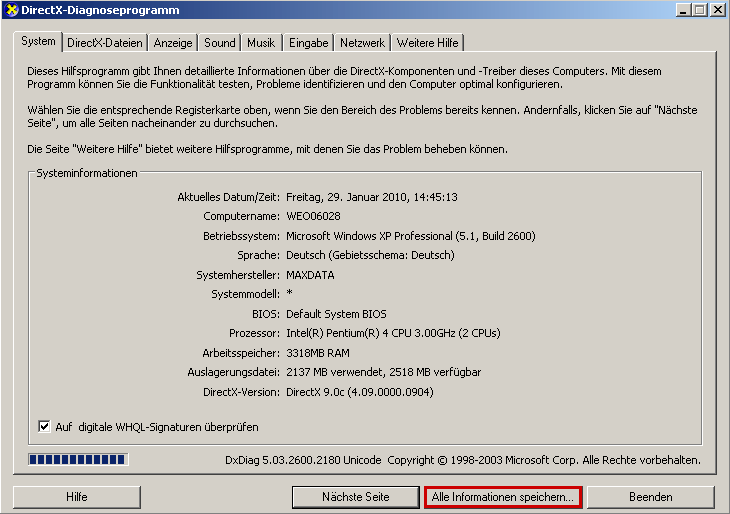This screenshot has height=514, width=730.
Task: Click the Arbeitsspeicher label
Action: 241,353
